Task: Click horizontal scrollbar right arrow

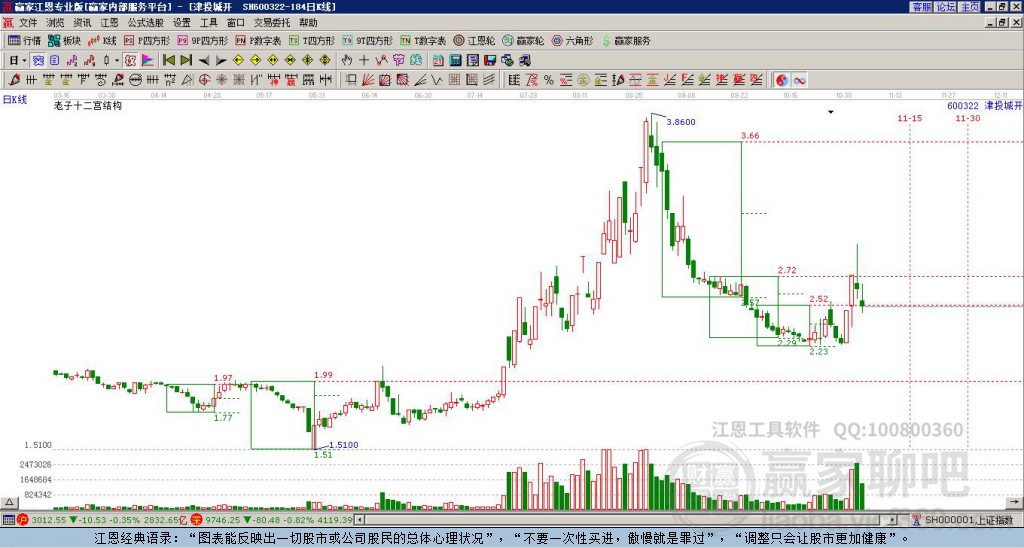Action: pyautogui.click(x=893, y=520)
